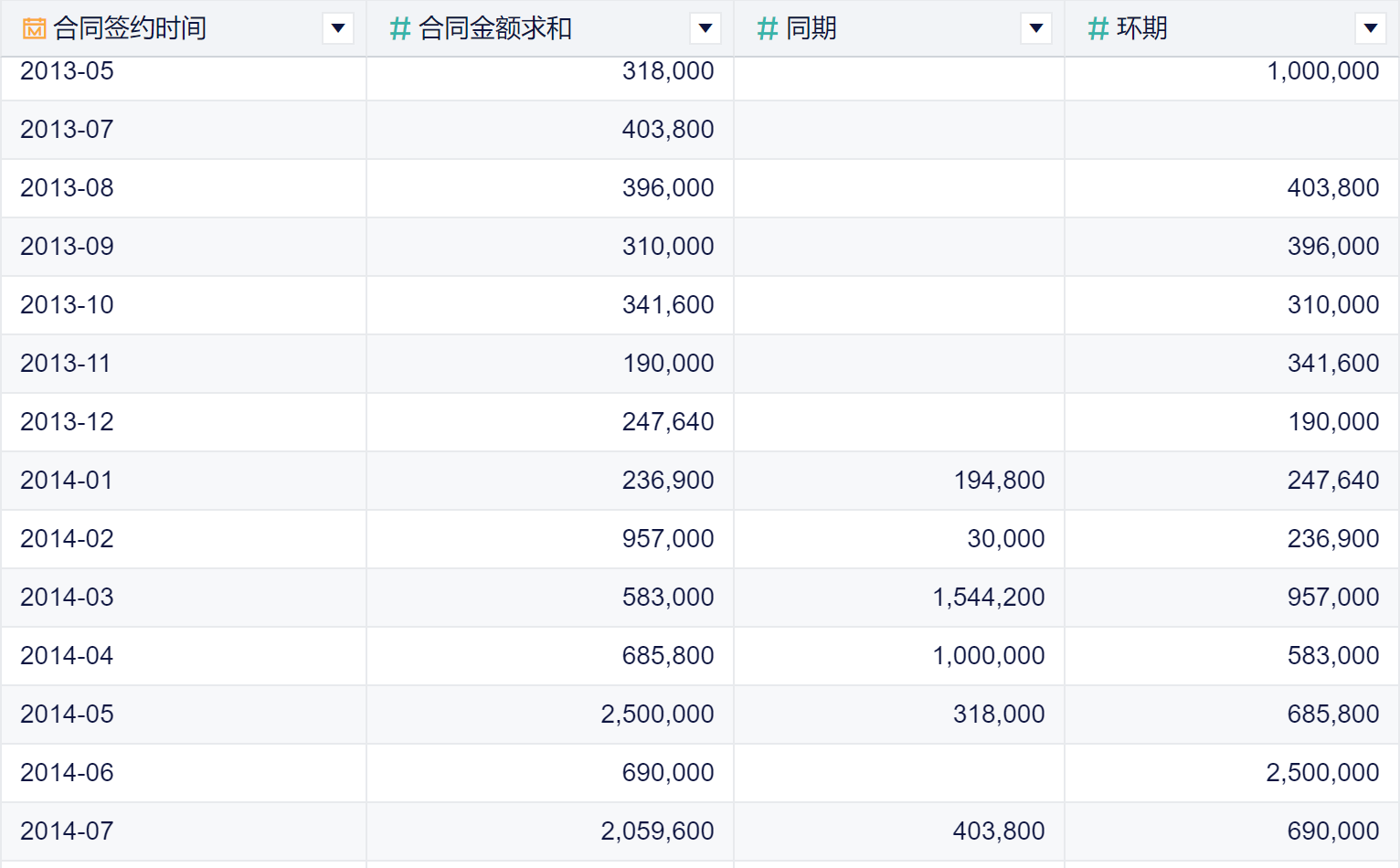Click the number-type icon beside 合同金额求和
Screen dimensions: 1400x868
[399, 29]
